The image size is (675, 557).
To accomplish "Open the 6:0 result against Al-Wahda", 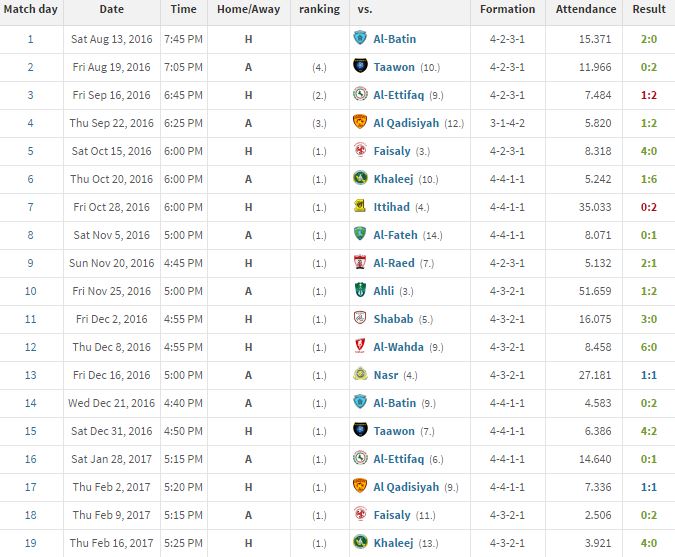I will tap(648, 347).
